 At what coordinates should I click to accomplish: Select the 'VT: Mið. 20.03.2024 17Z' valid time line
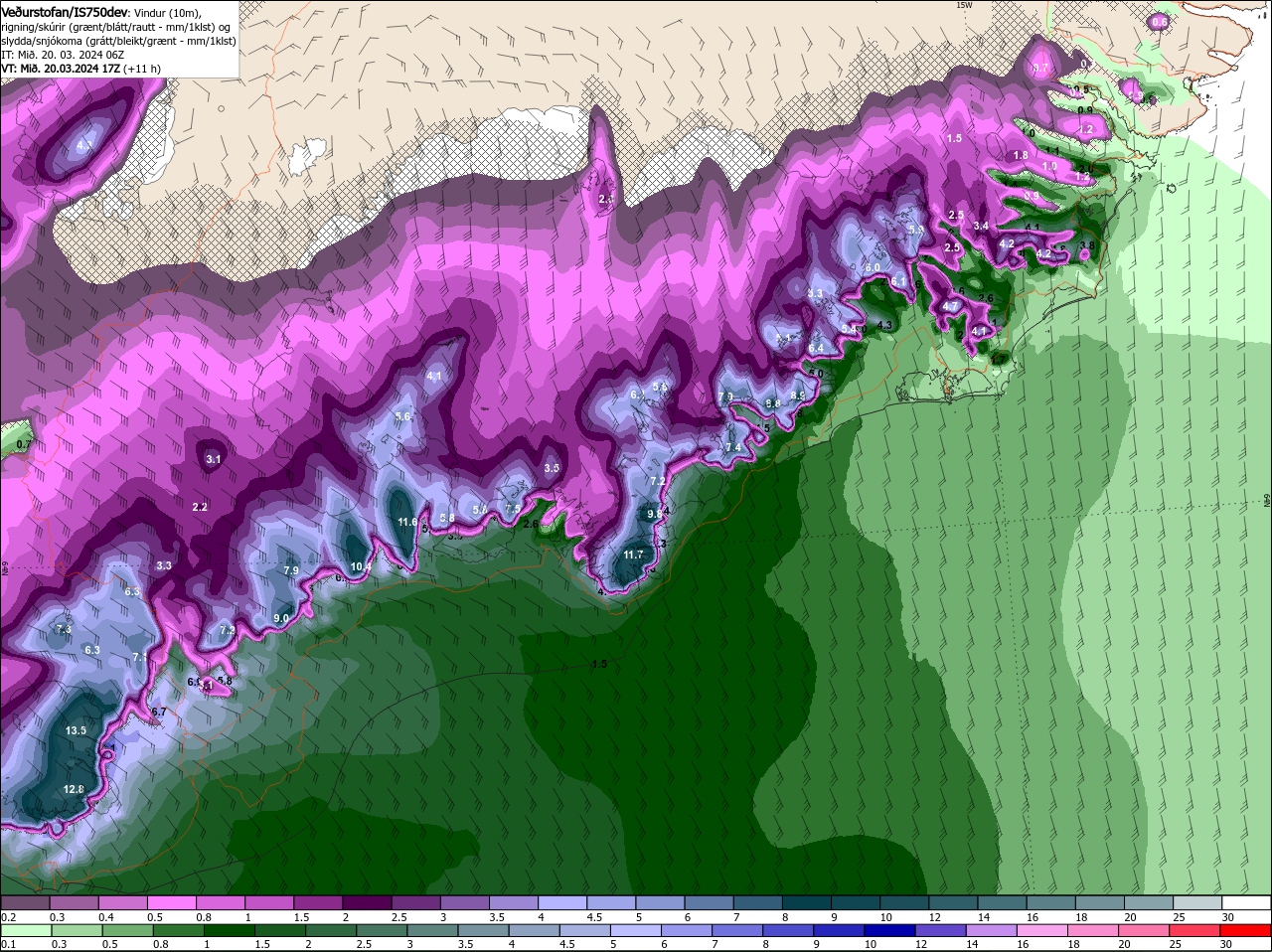(80, 69)
